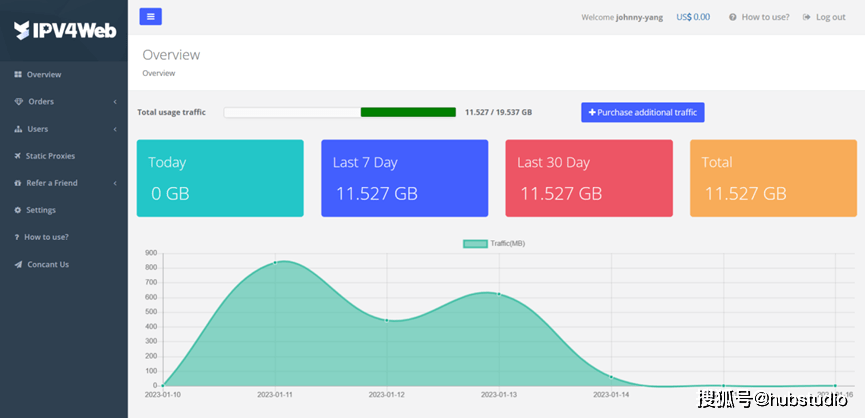Click the Orders diamond icon
The width and height of the screenshot is (865, 418).
[x=18, y=102]
